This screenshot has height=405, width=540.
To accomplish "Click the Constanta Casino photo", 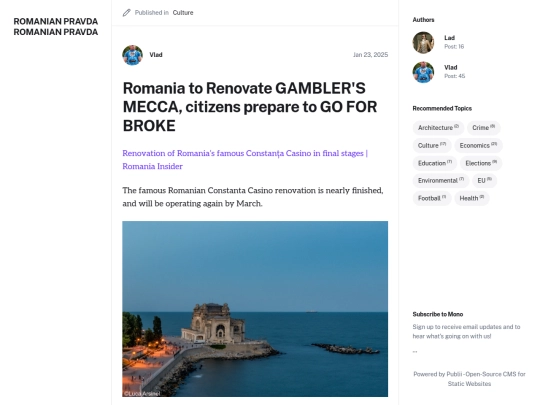I will click(255, 309).
